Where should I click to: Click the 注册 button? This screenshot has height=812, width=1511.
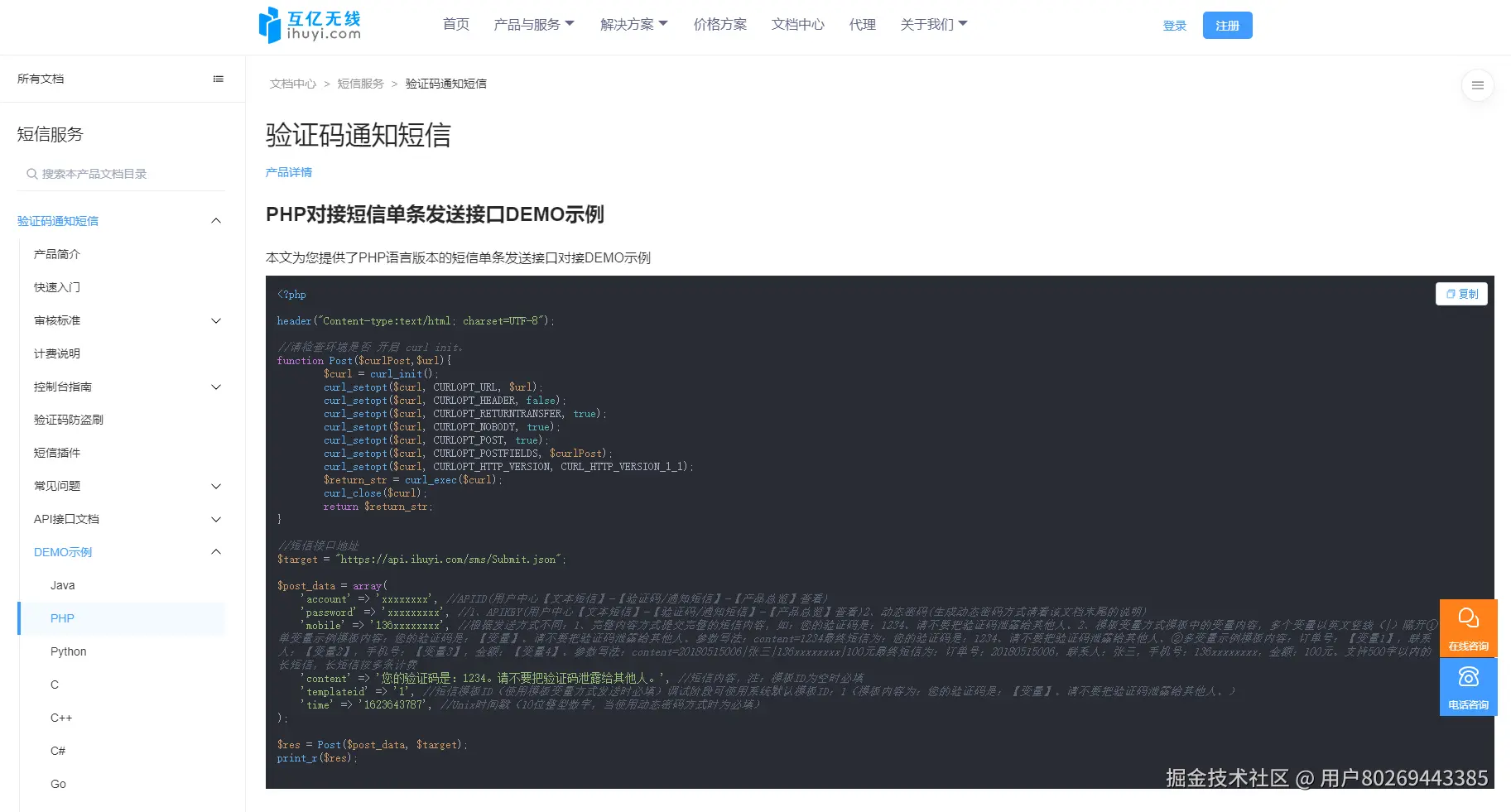1227,25
